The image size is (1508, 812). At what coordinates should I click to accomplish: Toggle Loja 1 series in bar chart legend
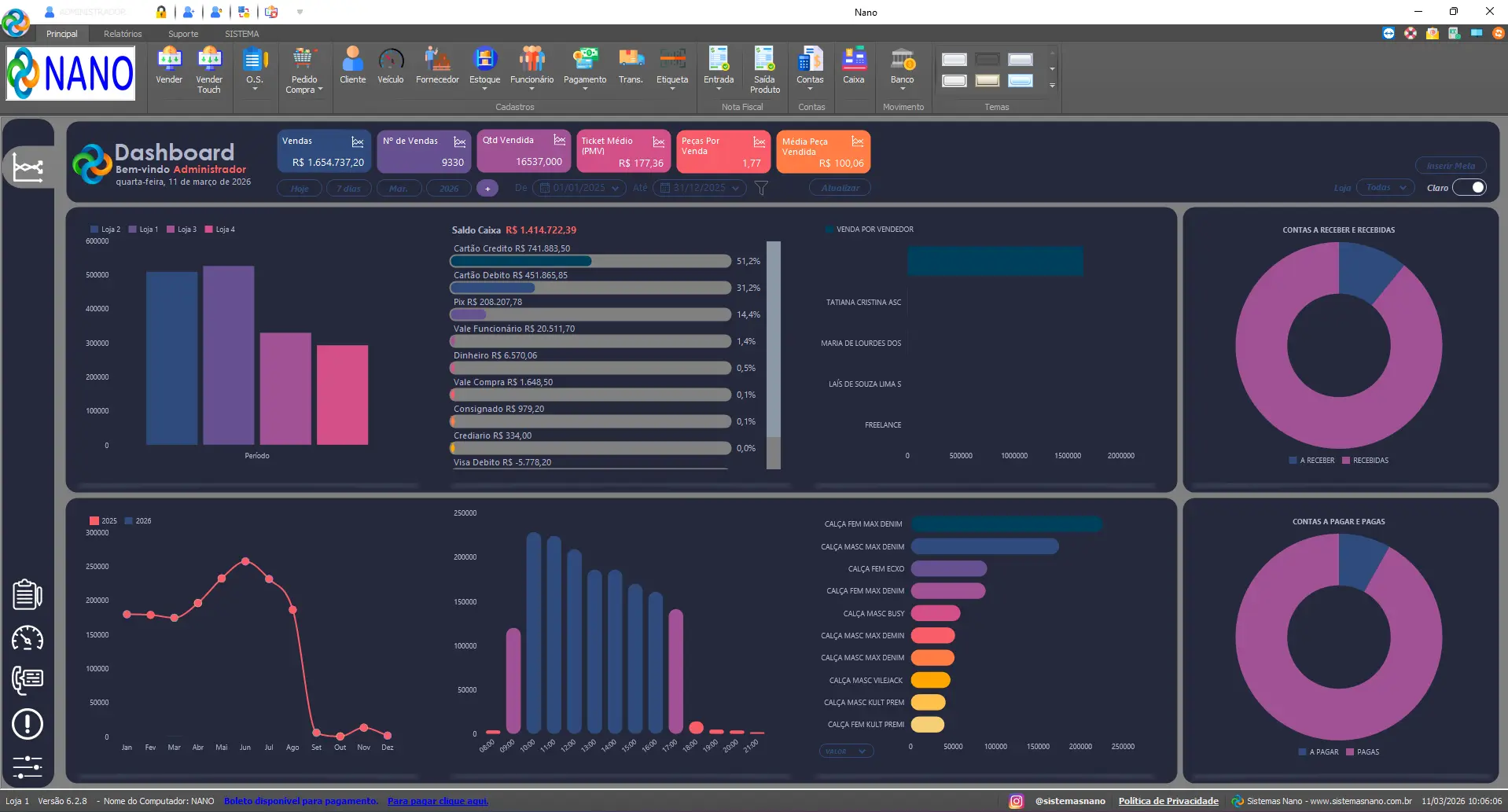[144, 230]
